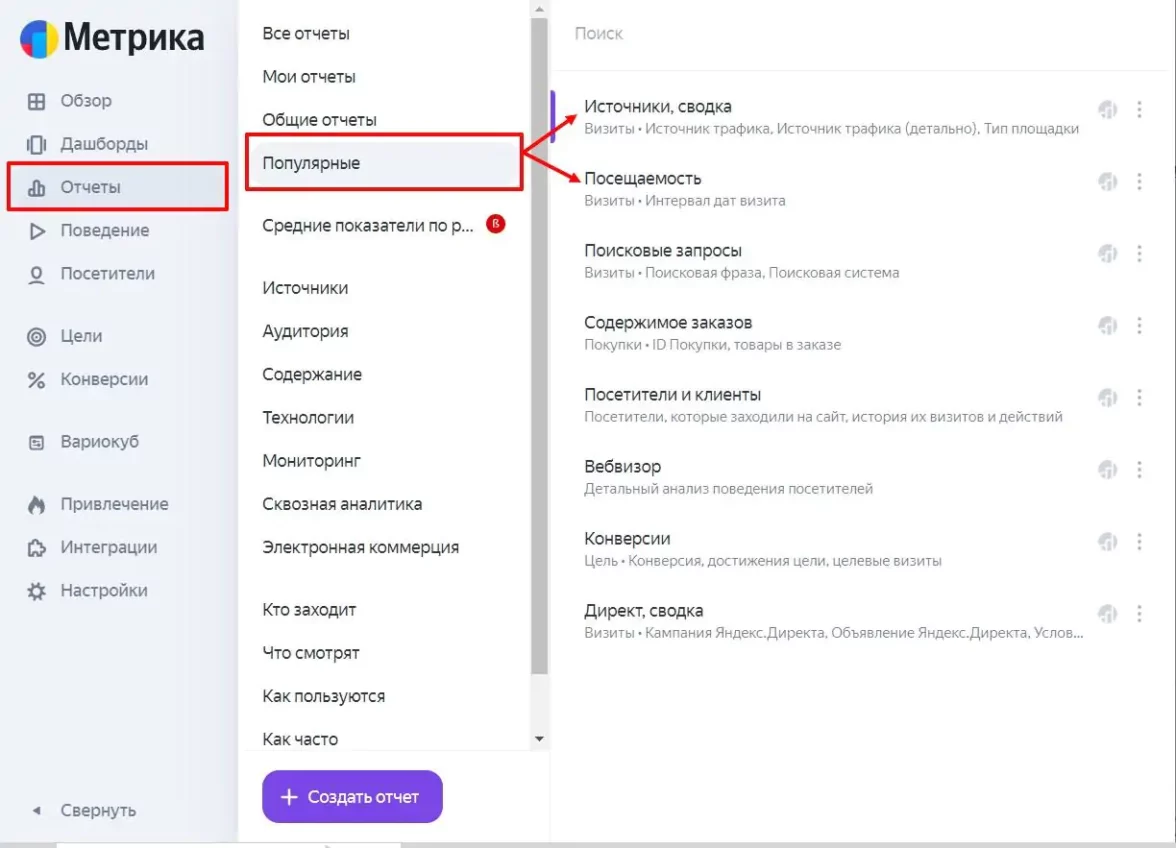Open Все отчеты menu item

[x=306, y=34]
